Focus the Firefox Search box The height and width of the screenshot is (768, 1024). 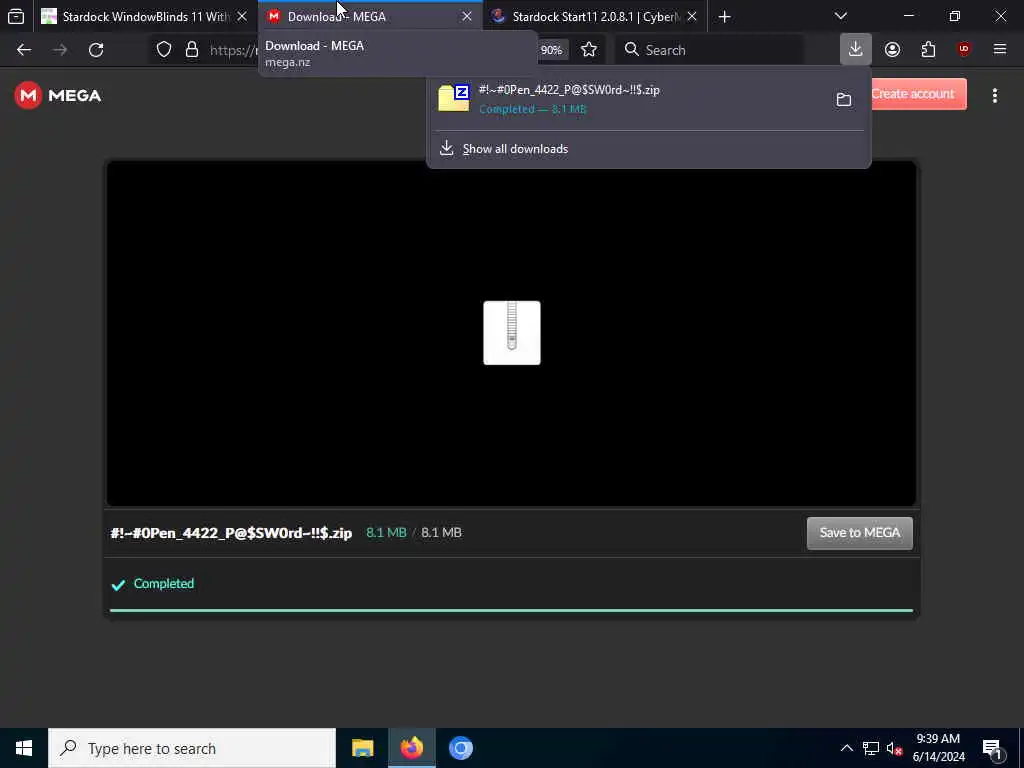coord(709,50)
